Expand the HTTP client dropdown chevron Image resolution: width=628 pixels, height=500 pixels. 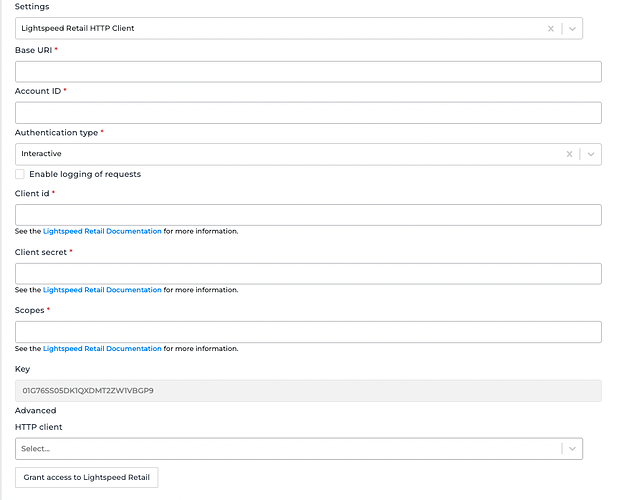572,449
